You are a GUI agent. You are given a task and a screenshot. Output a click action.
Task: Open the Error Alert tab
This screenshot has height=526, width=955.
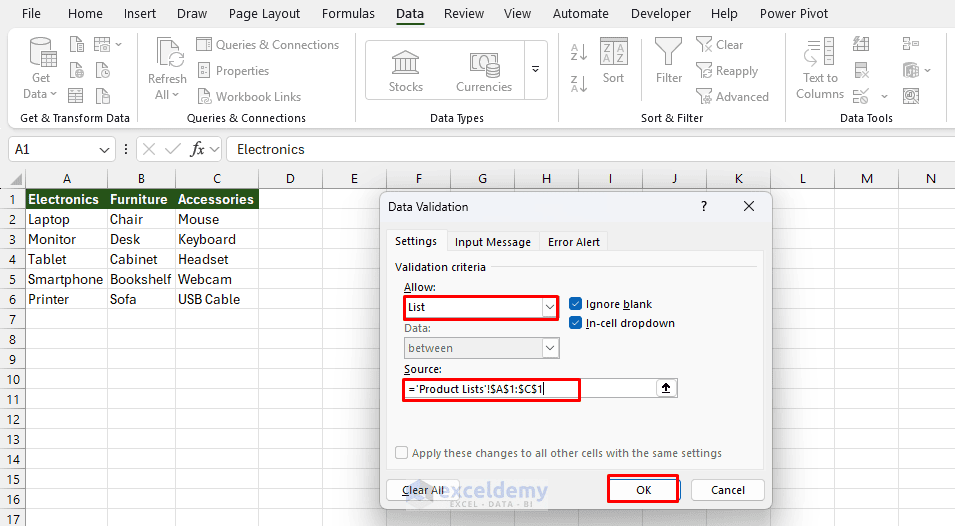tap(574, 242)
